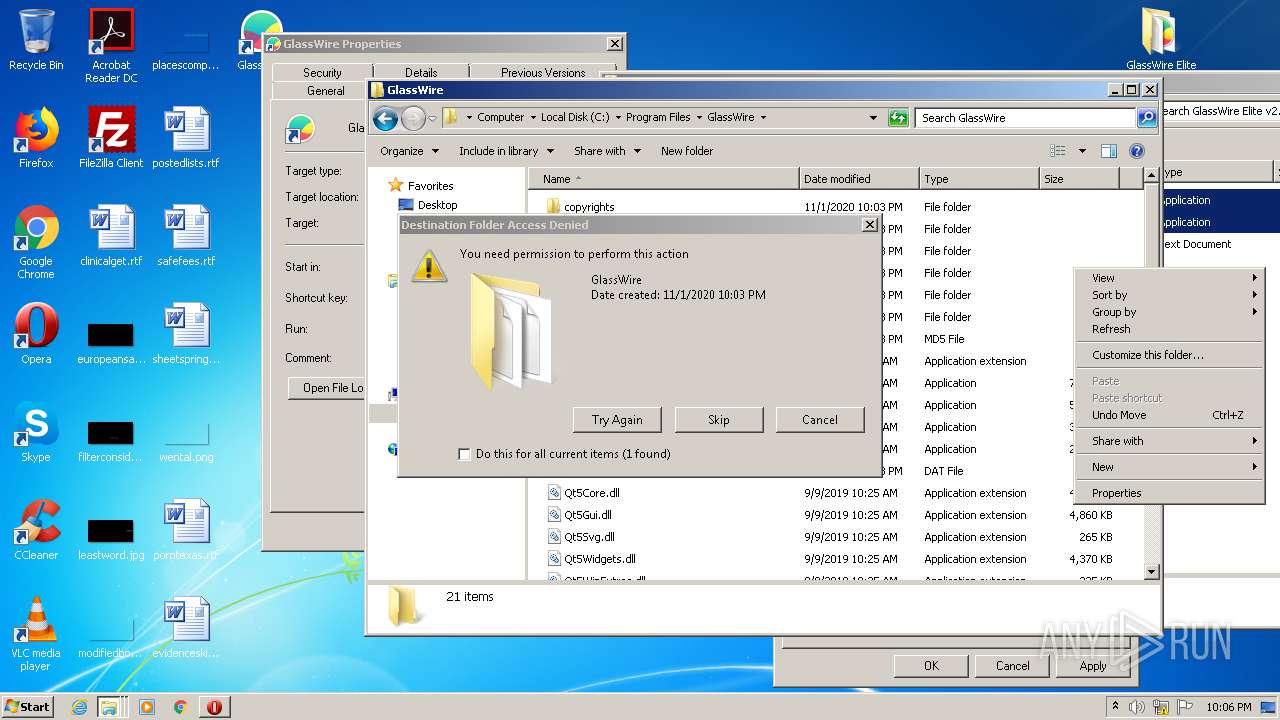
Task: Open Properties from context menu
Action: point(1171,493)
